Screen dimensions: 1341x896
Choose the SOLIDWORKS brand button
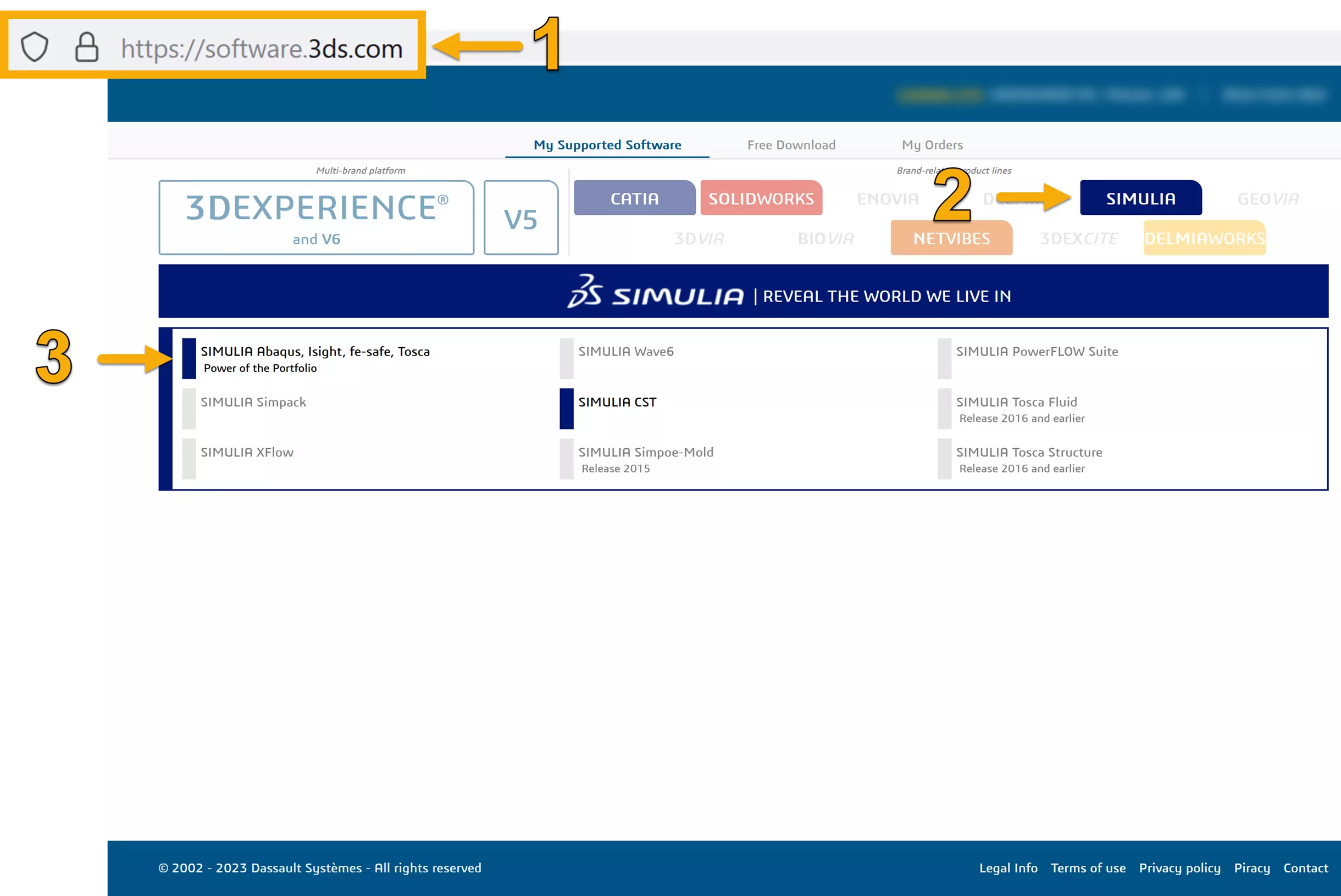point(761,198)
